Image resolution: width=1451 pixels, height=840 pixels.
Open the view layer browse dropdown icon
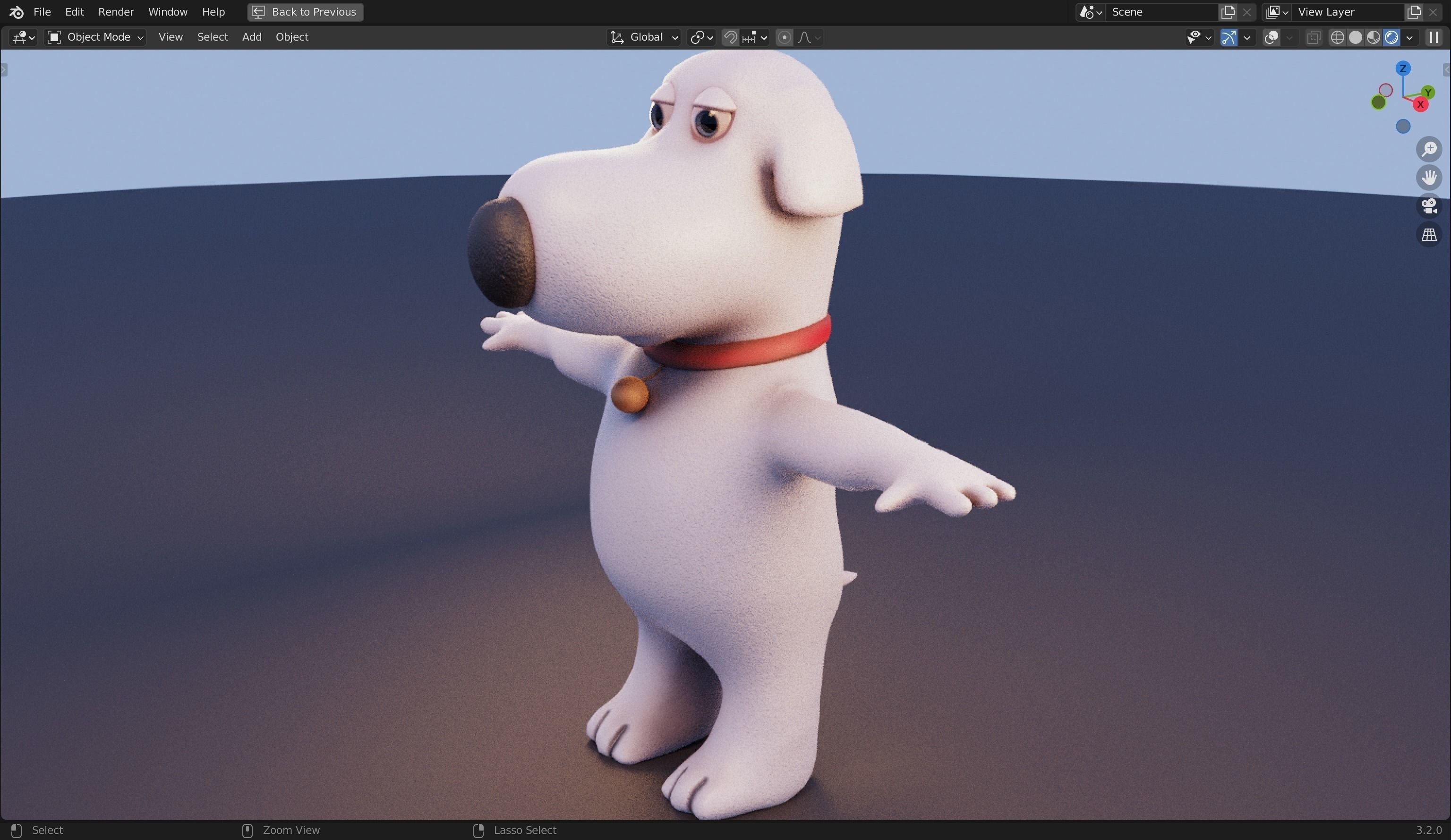coord(1277,12)
